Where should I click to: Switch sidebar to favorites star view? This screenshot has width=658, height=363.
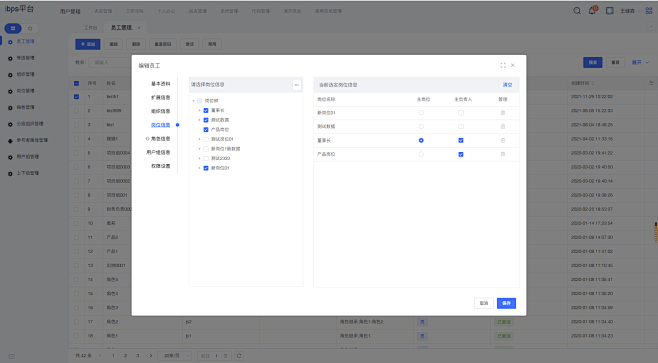click(x=30, y=28)
